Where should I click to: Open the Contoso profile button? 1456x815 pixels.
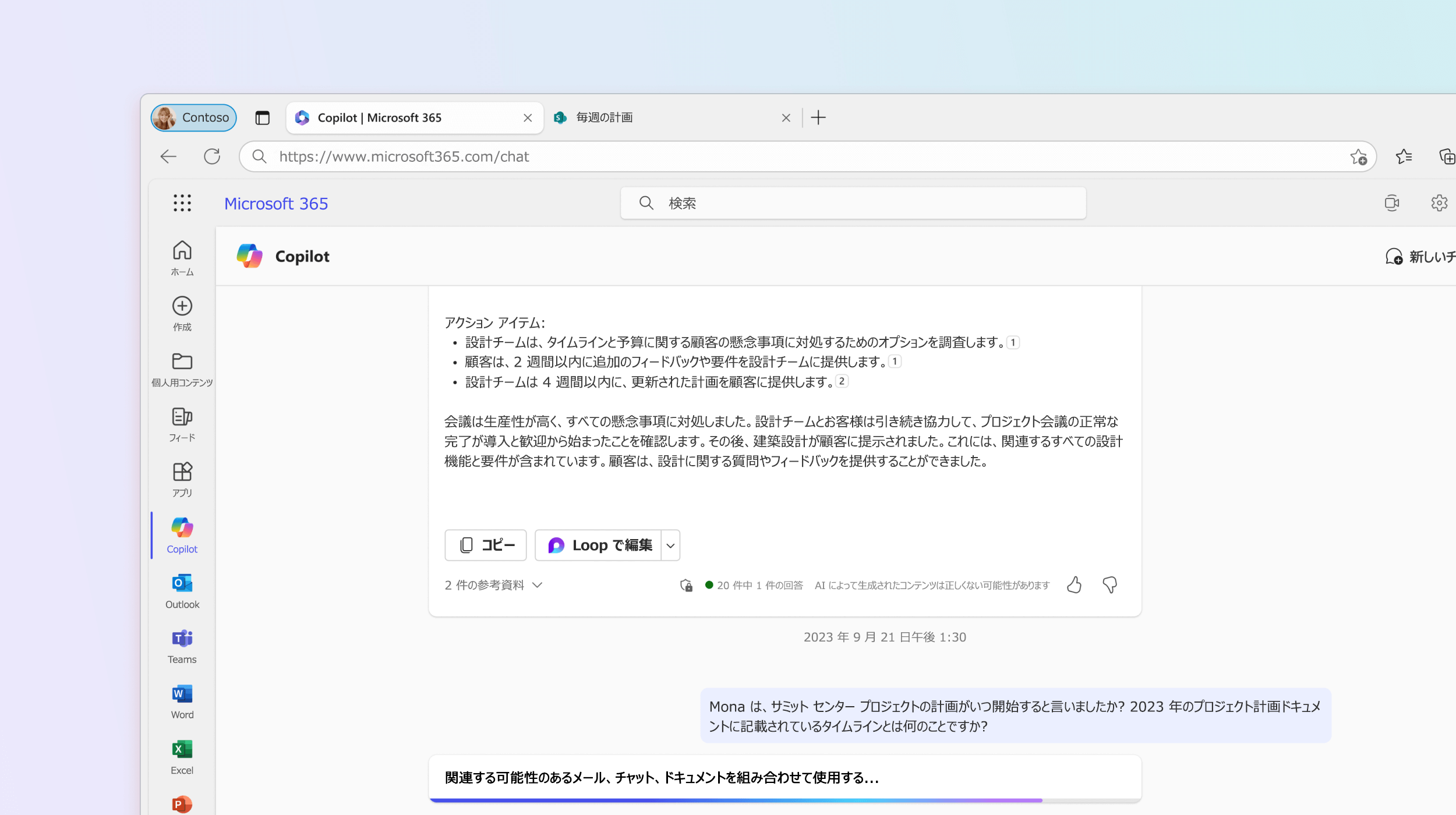[x=193, y=118]
